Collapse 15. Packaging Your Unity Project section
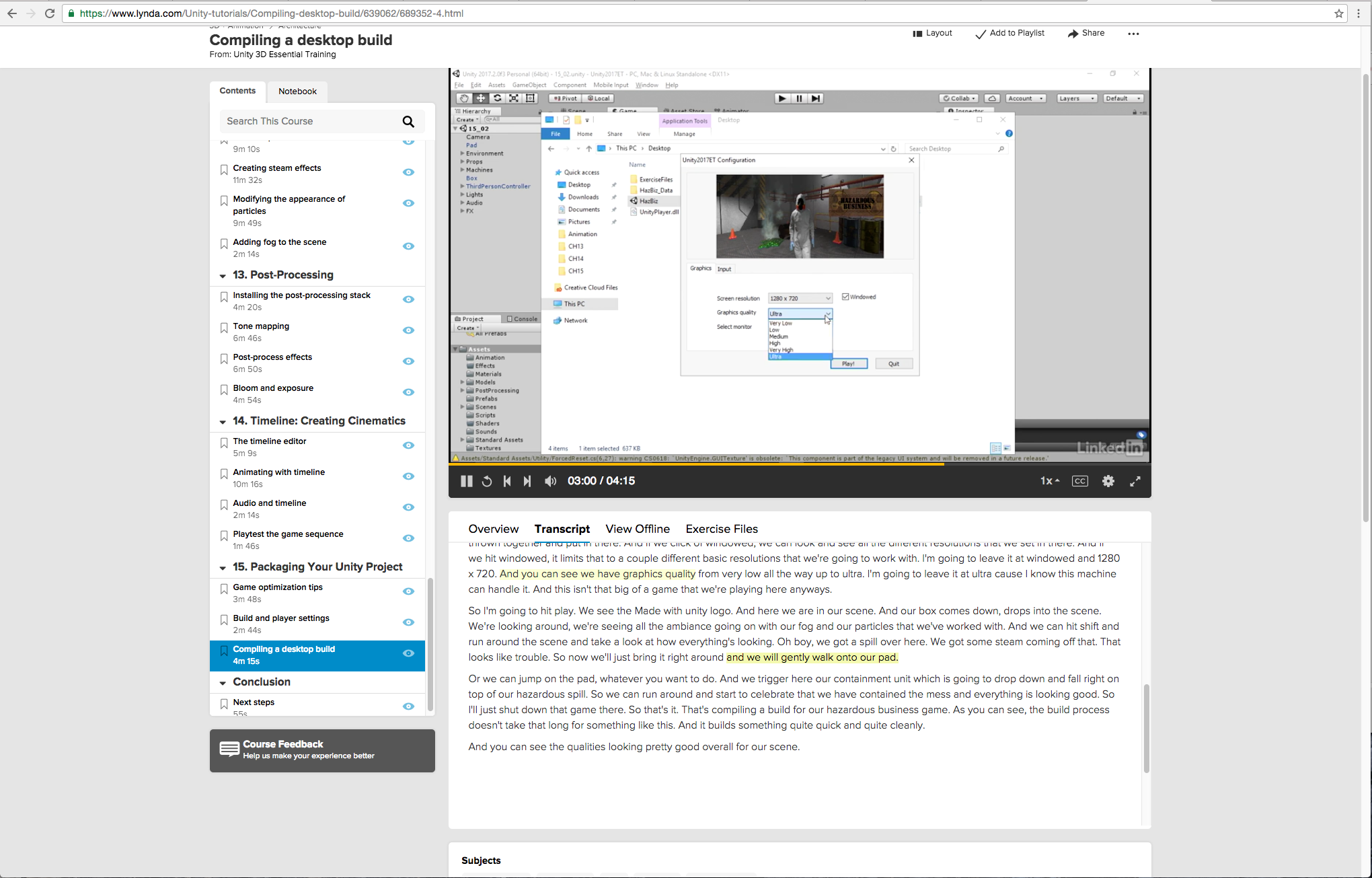The height and width of the screenshot is (878, 1372). (223, 568)
